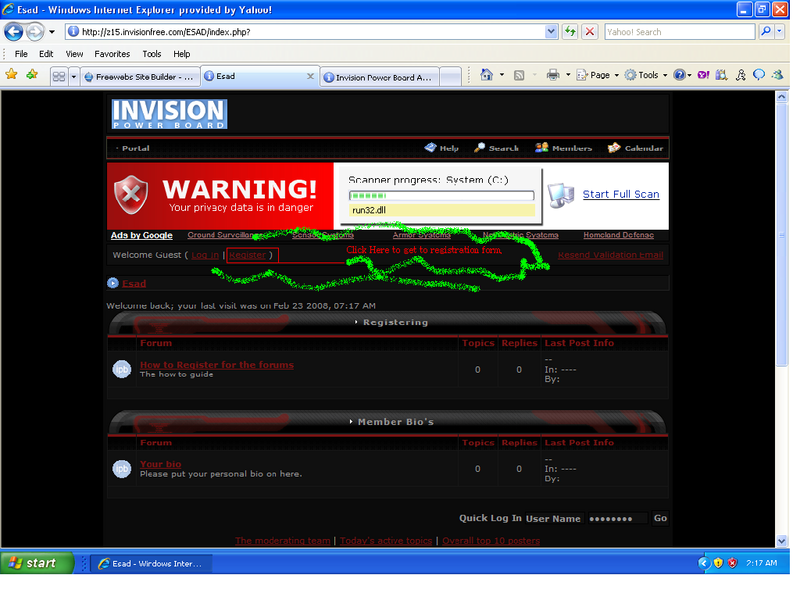Click the browser Forward arrow button
This screenshot has height=600, width=800.
coord(35,32)
